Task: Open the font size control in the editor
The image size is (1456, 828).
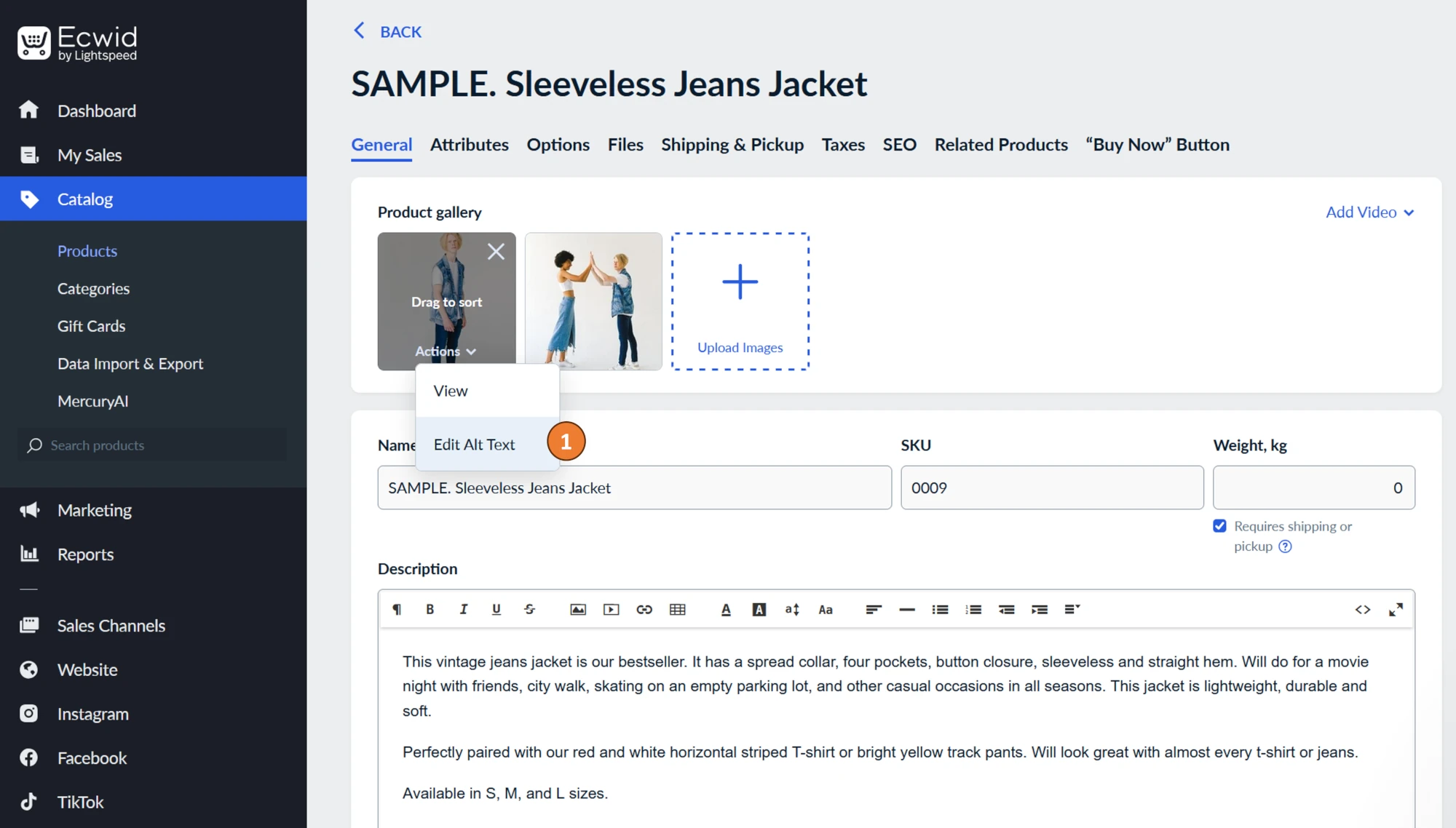Action: (792, 609)
